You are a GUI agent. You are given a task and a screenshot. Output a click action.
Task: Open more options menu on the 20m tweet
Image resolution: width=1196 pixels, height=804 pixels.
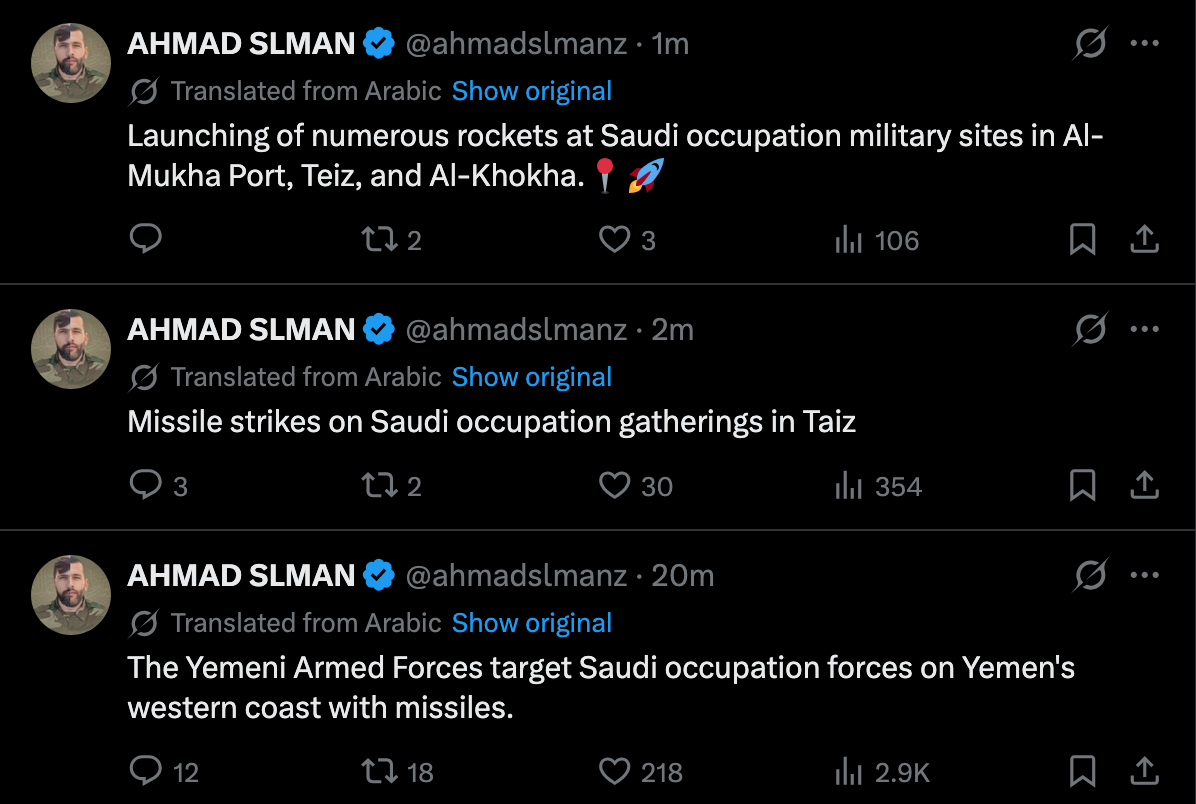pos(1144,575)
